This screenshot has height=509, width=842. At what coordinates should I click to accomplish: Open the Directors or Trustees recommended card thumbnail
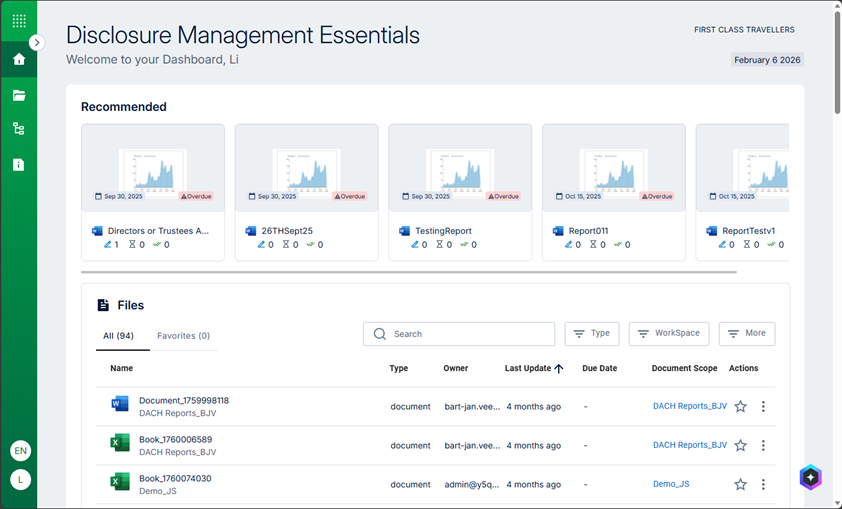[153, 168]
